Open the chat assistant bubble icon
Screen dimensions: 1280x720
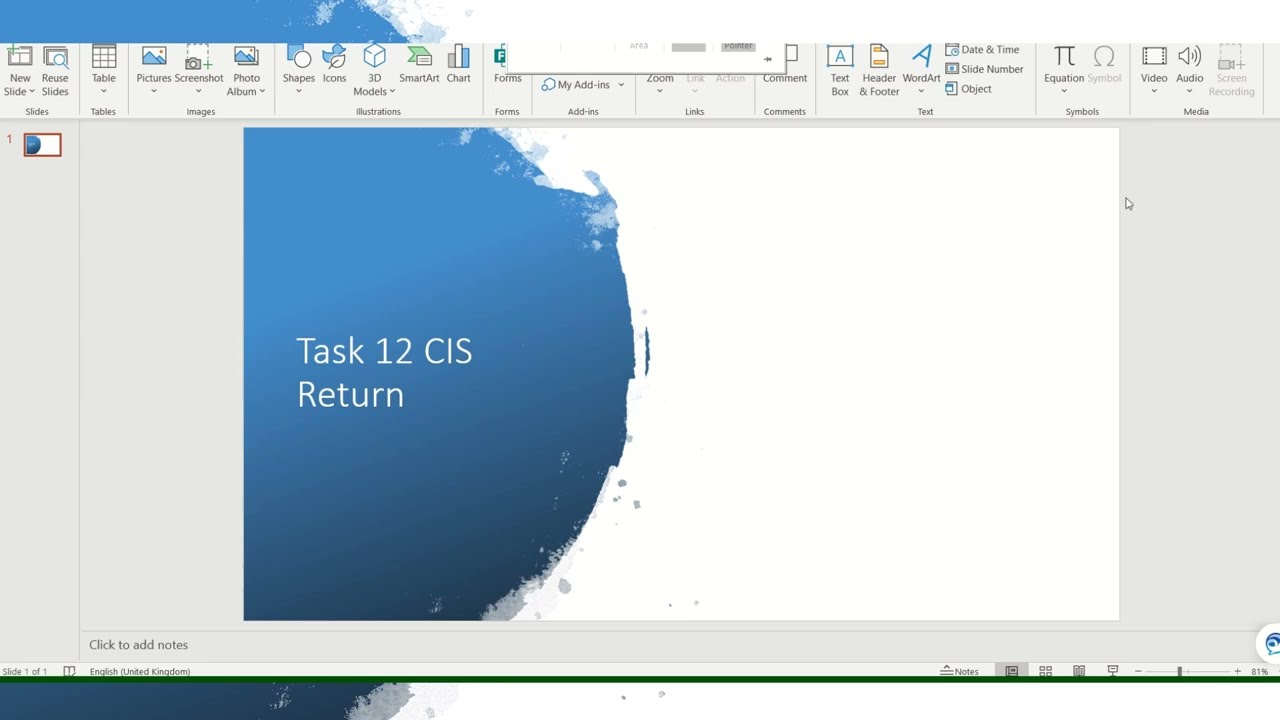pyautogui.click(x=1270, y=644)
